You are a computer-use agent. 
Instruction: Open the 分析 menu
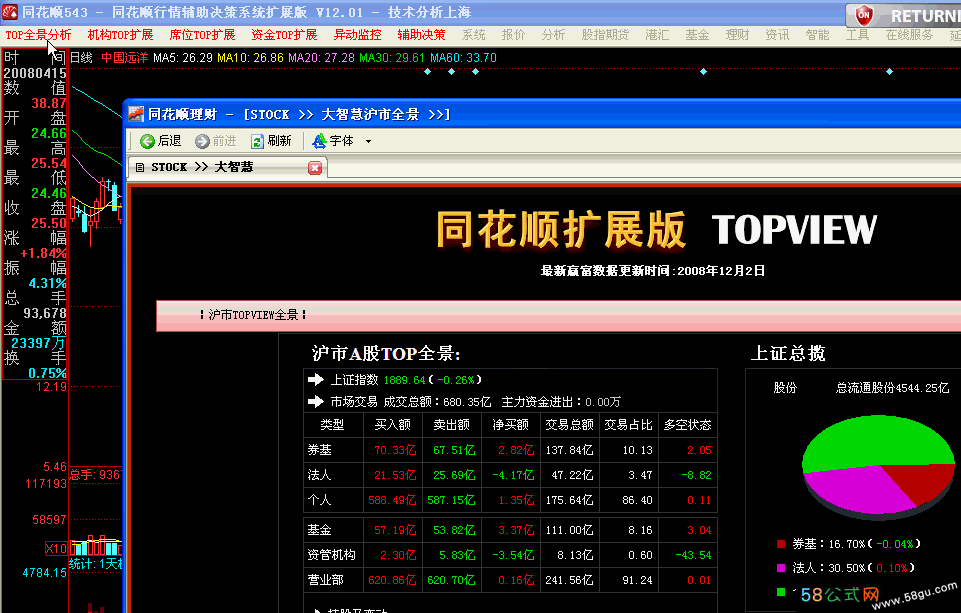(553, 35)
